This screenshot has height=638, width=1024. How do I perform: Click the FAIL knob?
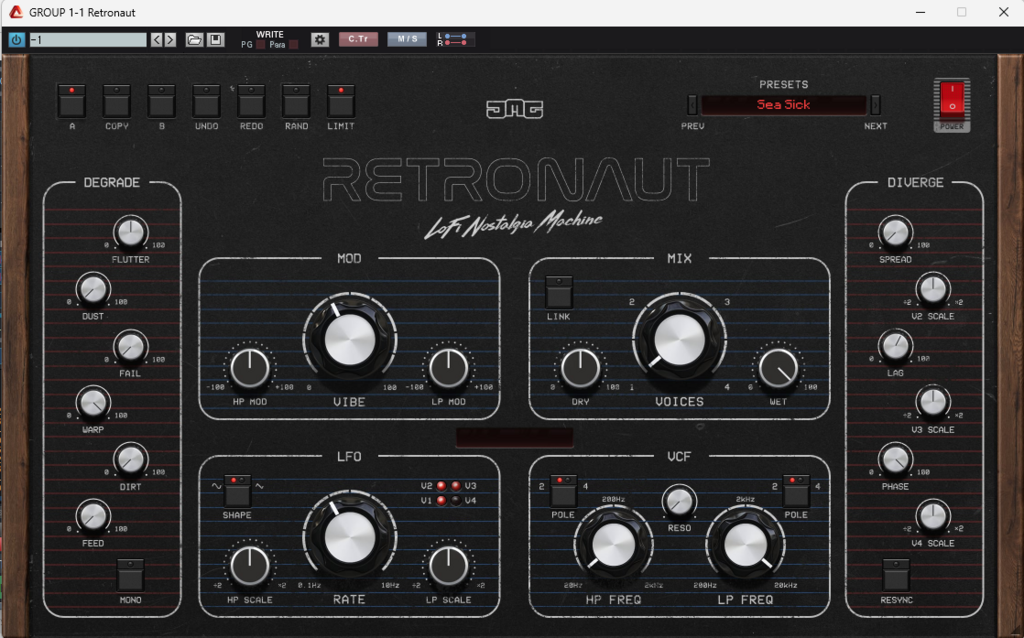130,346
